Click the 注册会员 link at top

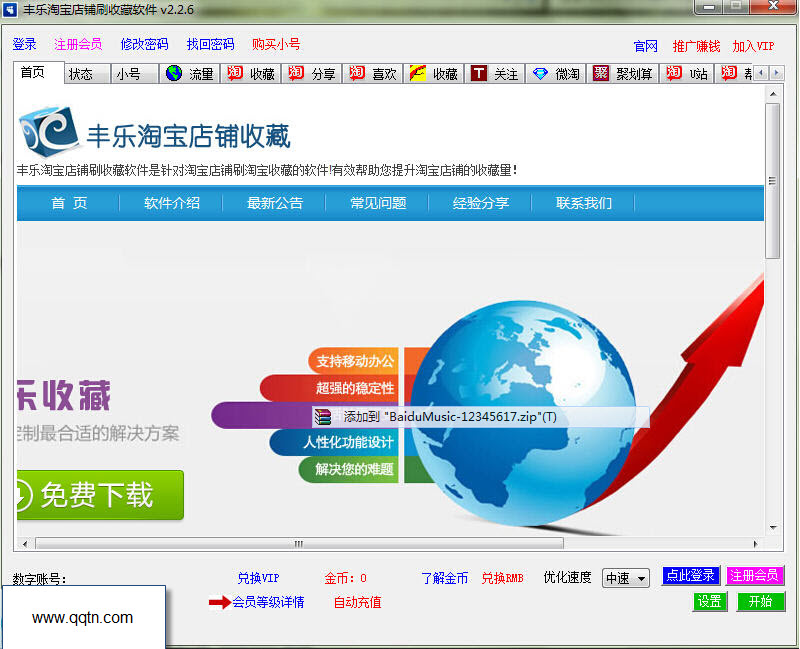(78, 44)
